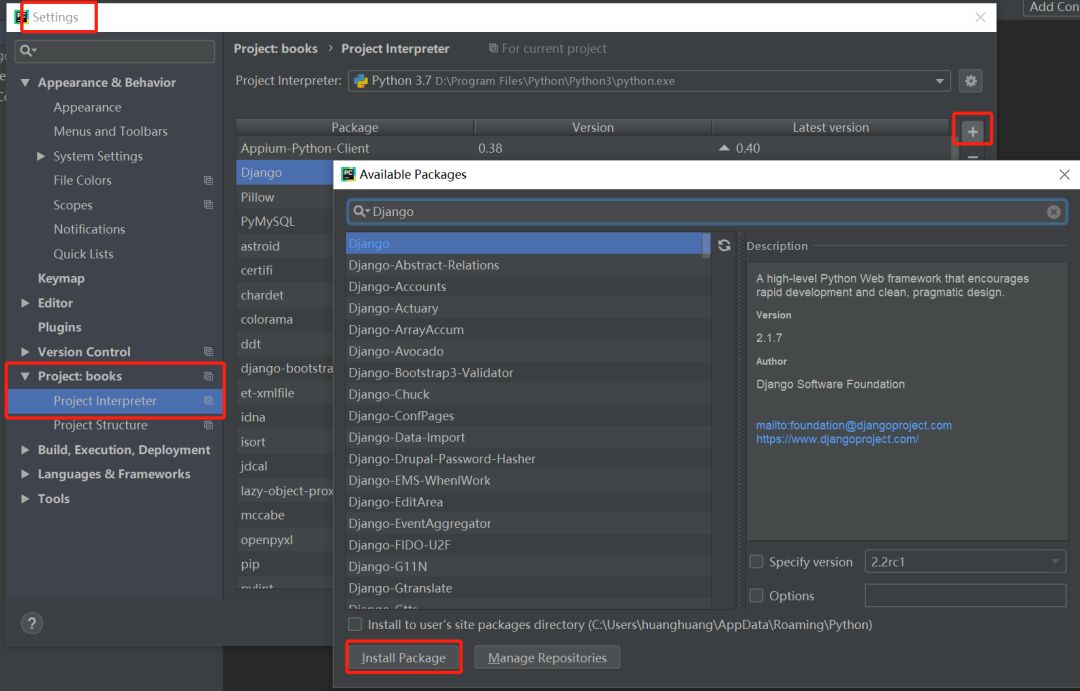Click the upgrade arrow next to 0.40
The width and height of the screenshot is (1080, 691).
tap(724, 147)
